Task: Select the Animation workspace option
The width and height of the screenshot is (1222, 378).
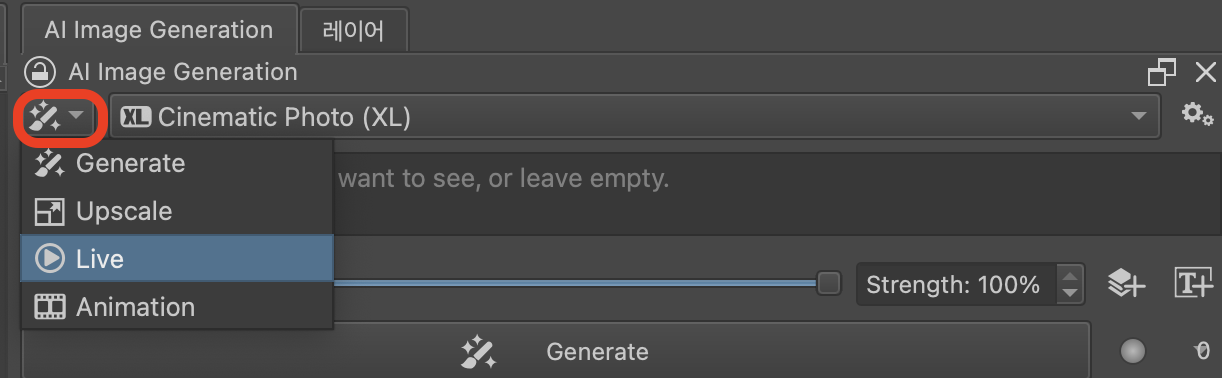Action: (x=176, y=307)
